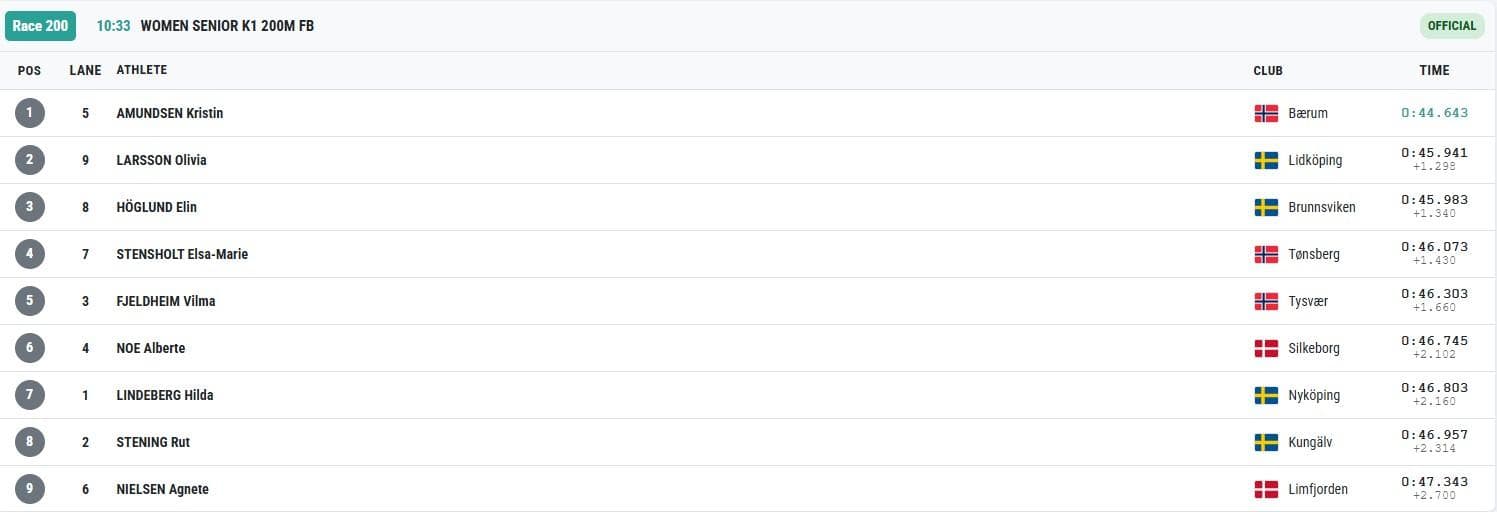
Task: Click position 1 circle badge
Action: tap(30, 113)
